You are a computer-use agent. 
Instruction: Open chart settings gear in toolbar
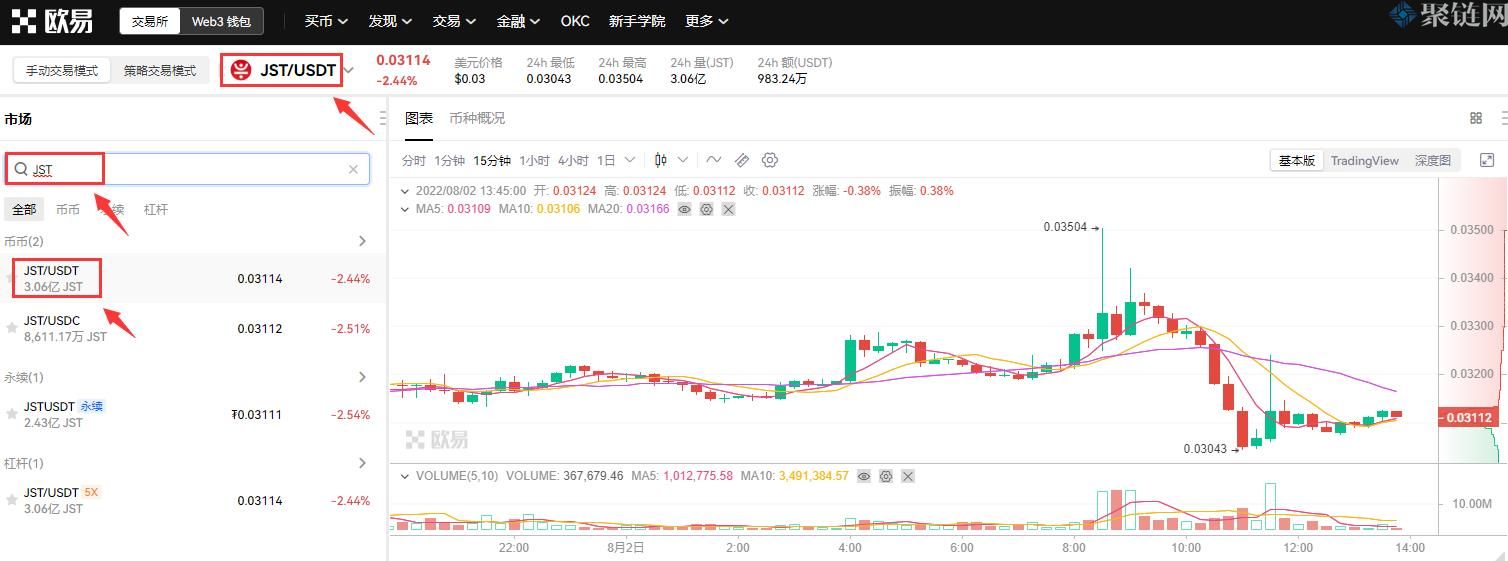coord(769,160)
